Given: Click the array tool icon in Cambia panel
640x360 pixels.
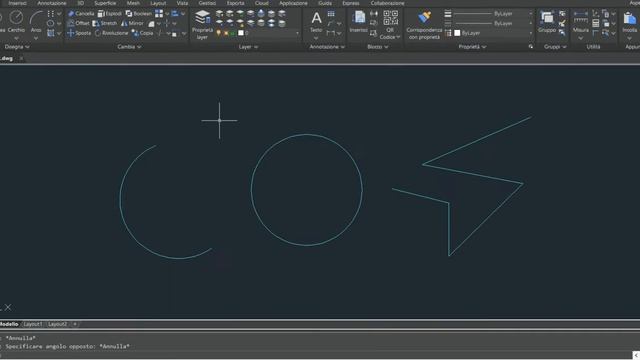Looking at the screenshot, I should point(159,13).
